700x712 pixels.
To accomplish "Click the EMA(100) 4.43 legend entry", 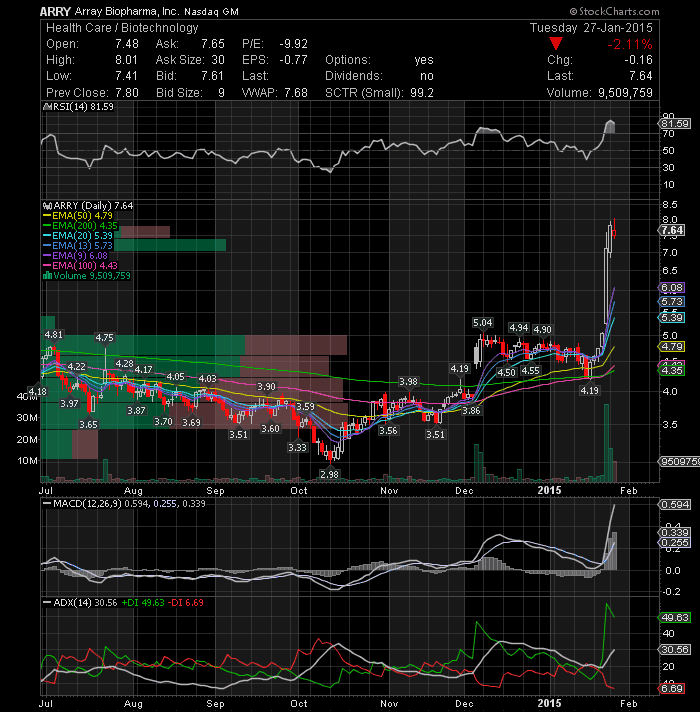I will click(80, 266).
